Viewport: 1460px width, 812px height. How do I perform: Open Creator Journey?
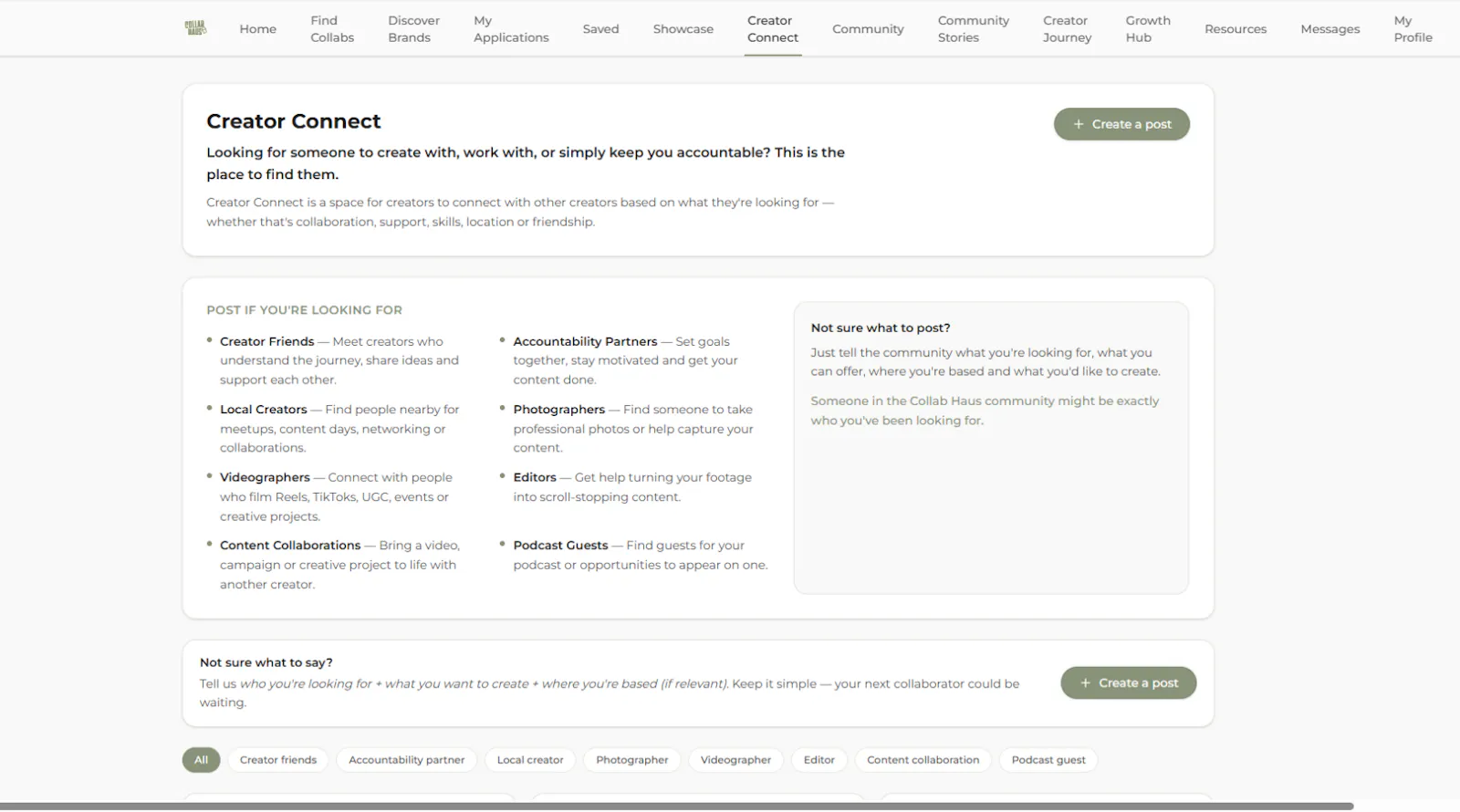[x=1067, y=29]
